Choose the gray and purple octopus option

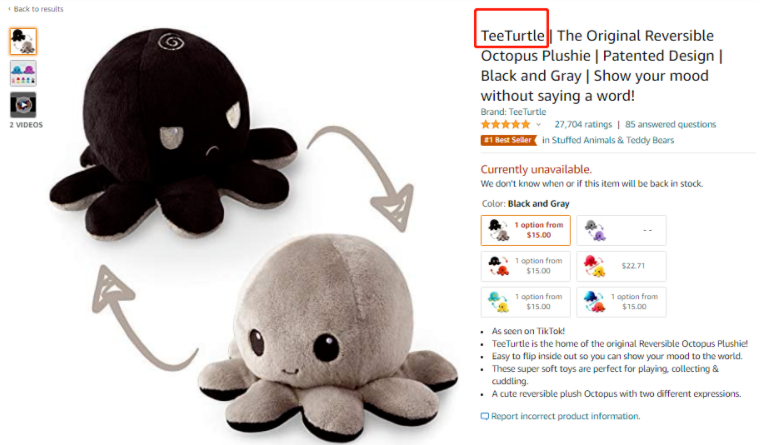[x=621, y=230]
